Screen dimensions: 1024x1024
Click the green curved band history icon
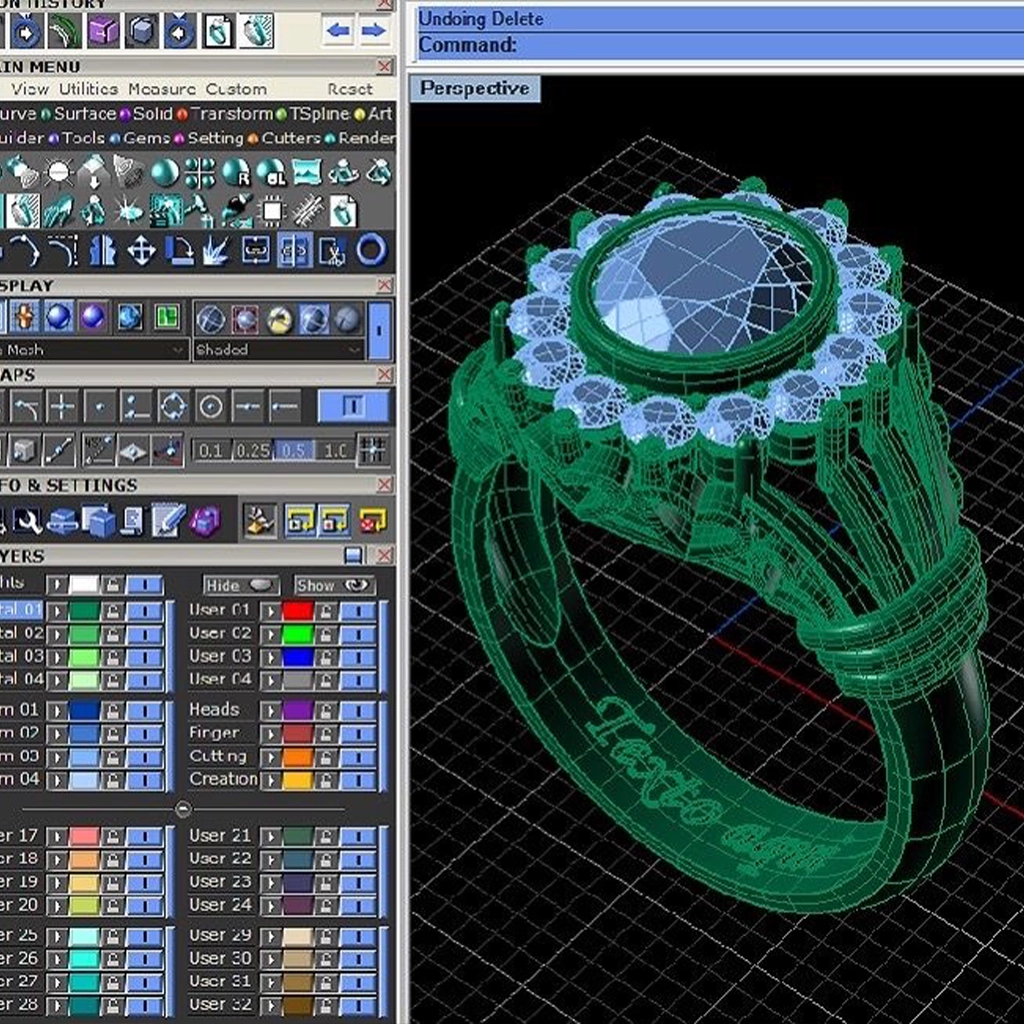pyautogui.click(x=65, y=31)
